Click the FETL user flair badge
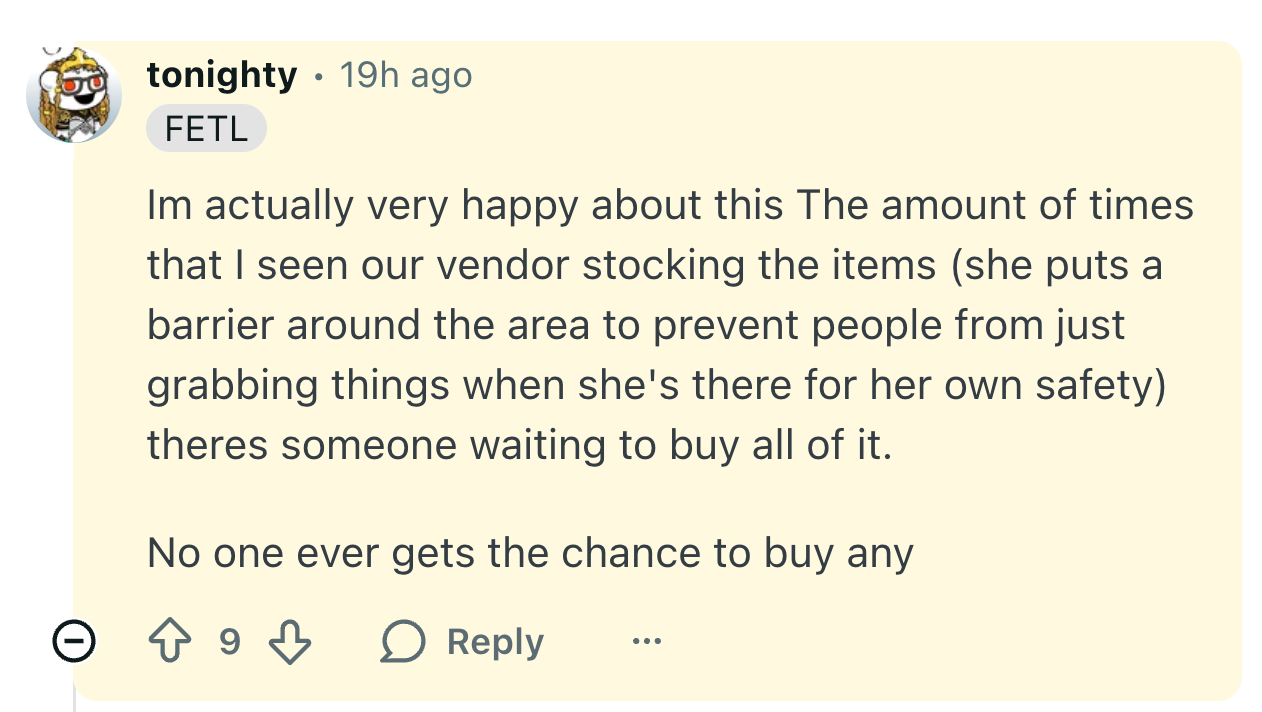The height and width of the screenshot is (712, 1262). [x=206, y=129]
